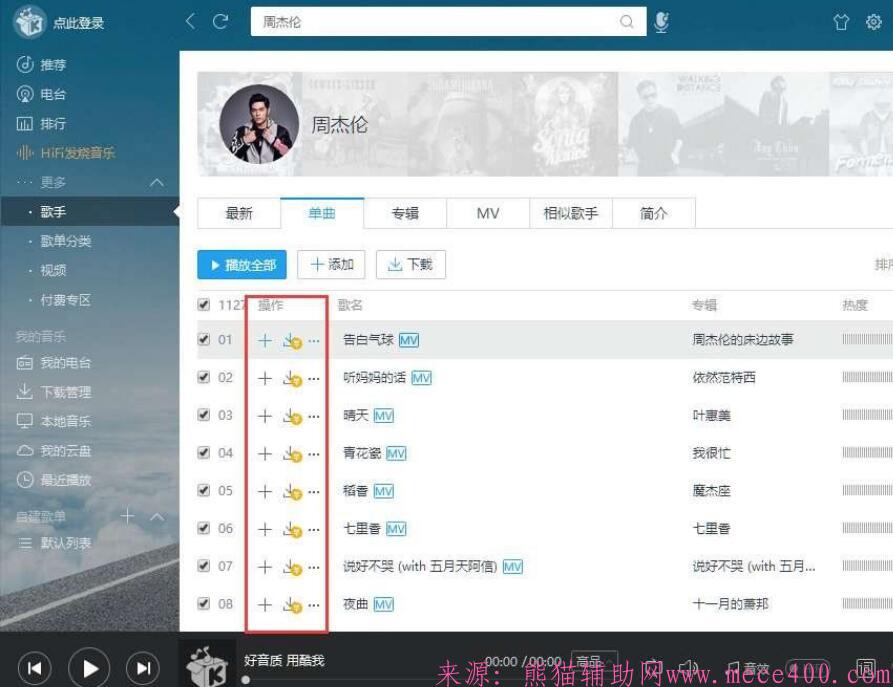Play next track with the skip-forward button
This screenshot has width=893, height=687.
(143, 667)
